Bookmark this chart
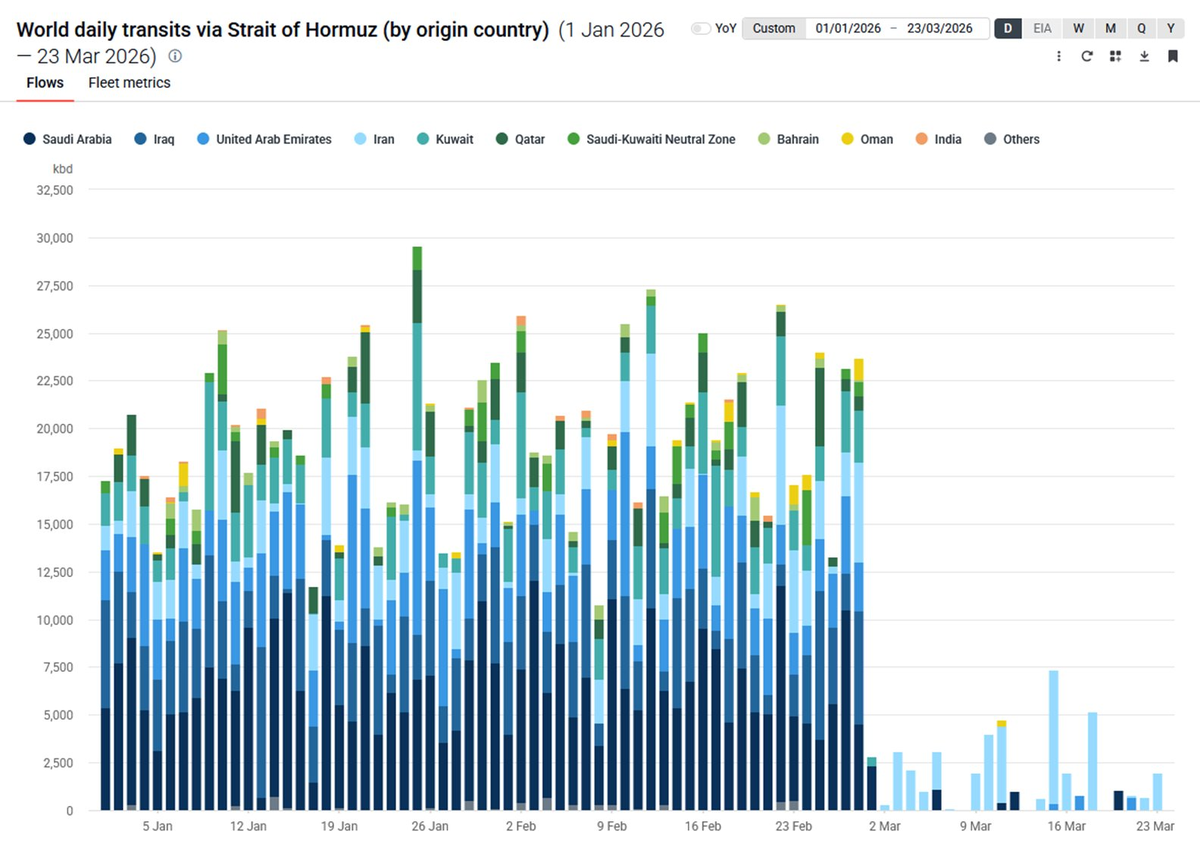 [x=1172, y=57]
